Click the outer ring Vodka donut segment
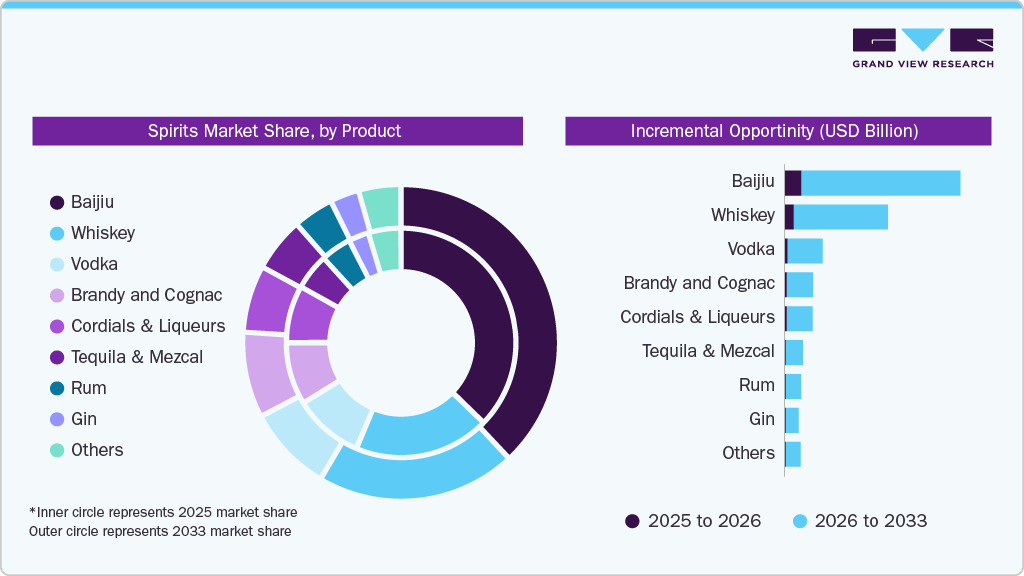1024x576 pixels. tap(302, 439)
